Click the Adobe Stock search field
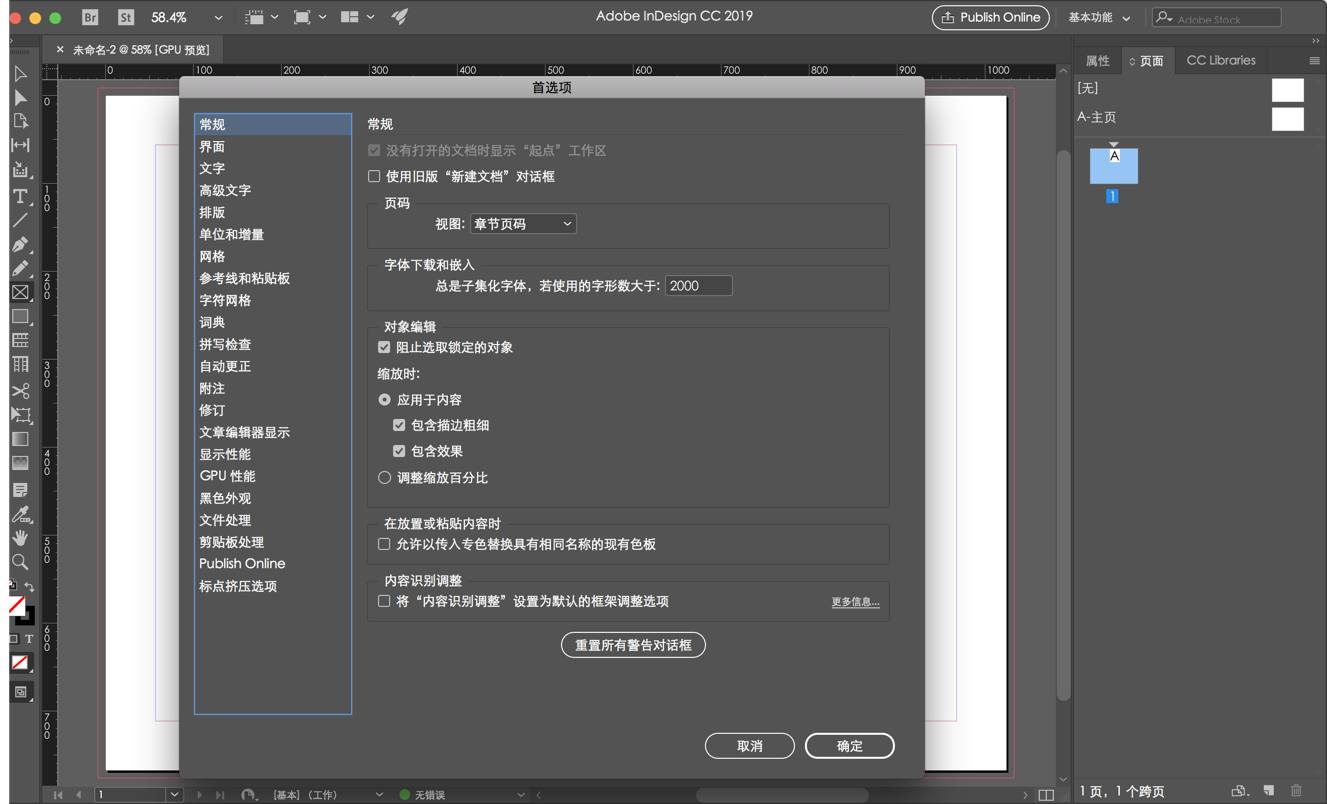 pyautogui.click(x=1217, y=18)
